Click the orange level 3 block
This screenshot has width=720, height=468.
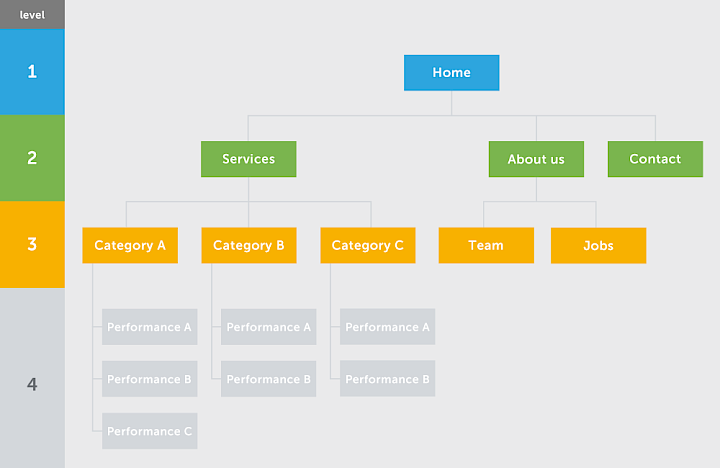[32, 244]
